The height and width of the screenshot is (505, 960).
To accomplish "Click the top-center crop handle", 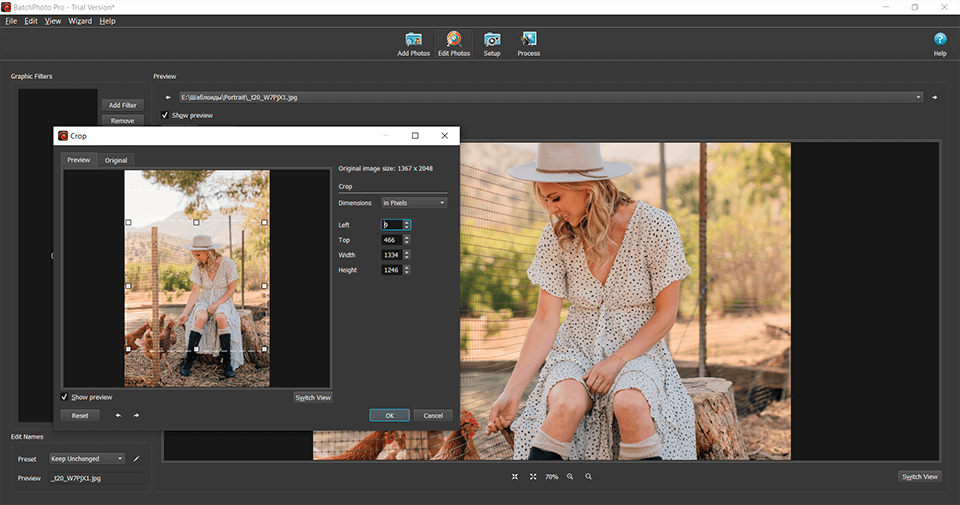I will (x=197, y=222).
